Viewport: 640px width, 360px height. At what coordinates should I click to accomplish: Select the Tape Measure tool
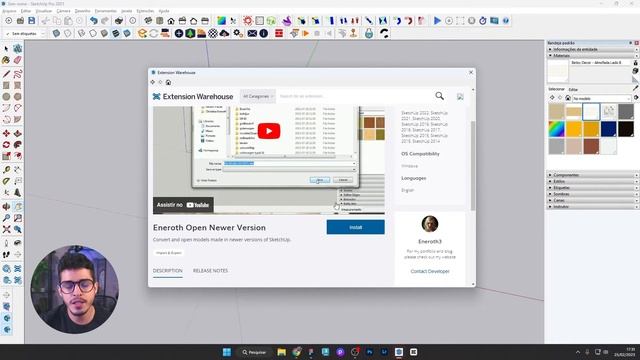[x=6, y=170]
